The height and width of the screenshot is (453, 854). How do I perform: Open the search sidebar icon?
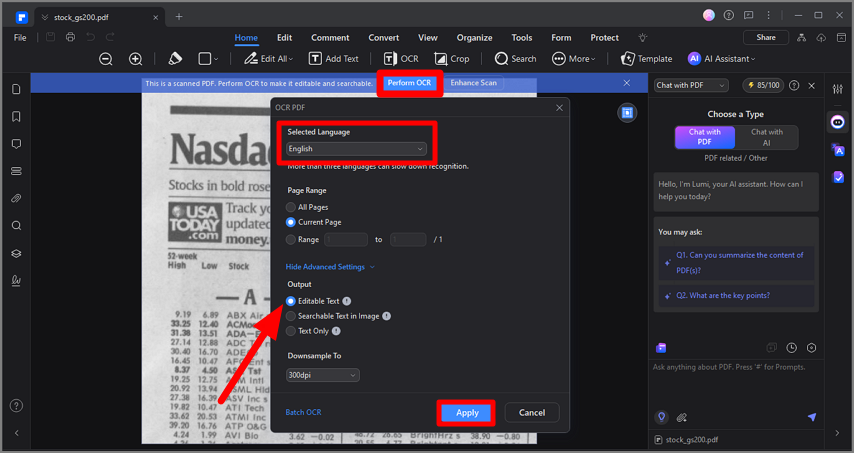16,225
